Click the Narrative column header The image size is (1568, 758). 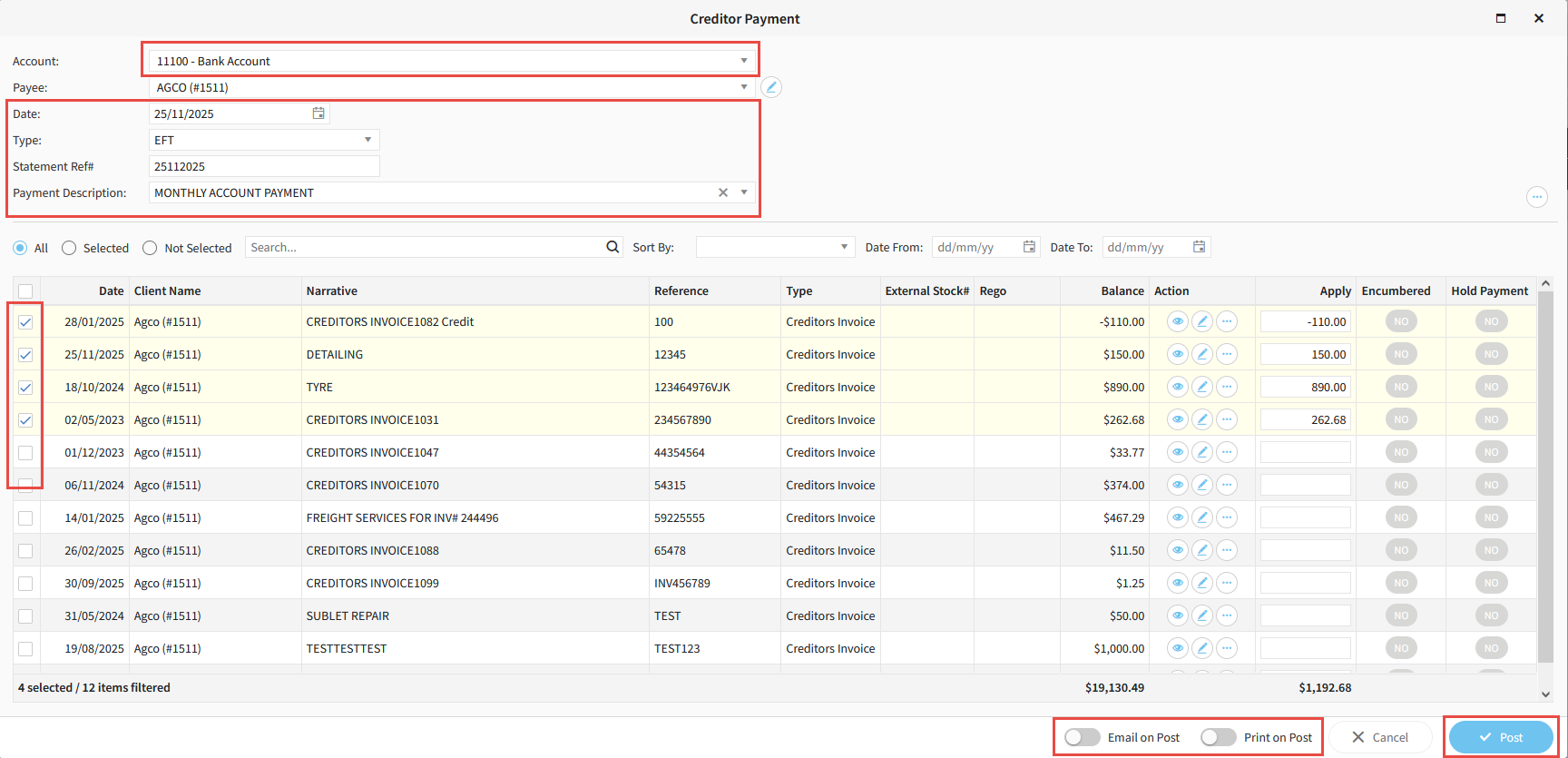(x=332, y=290)
